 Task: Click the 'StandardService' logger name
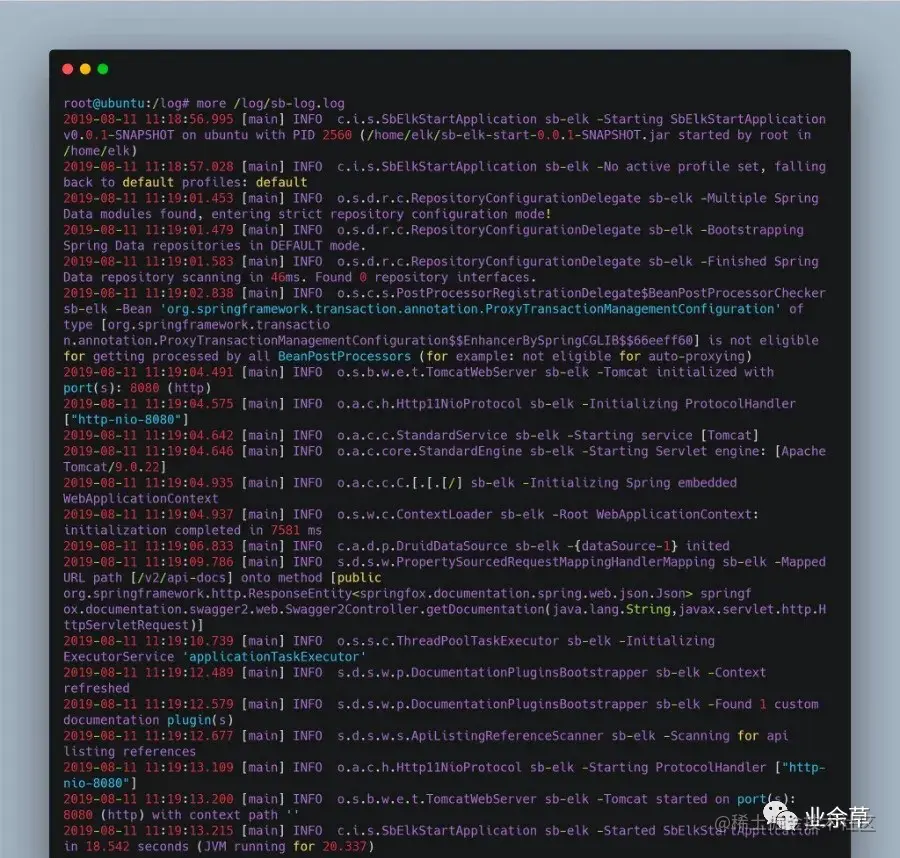452,435
